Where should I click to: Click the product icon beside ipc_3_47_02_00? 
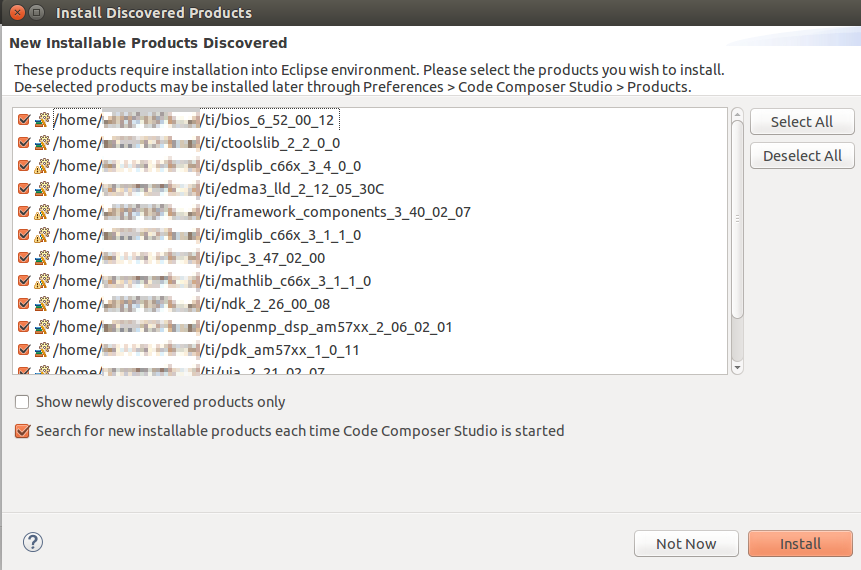pyautogui.click(x=41, y=258)
